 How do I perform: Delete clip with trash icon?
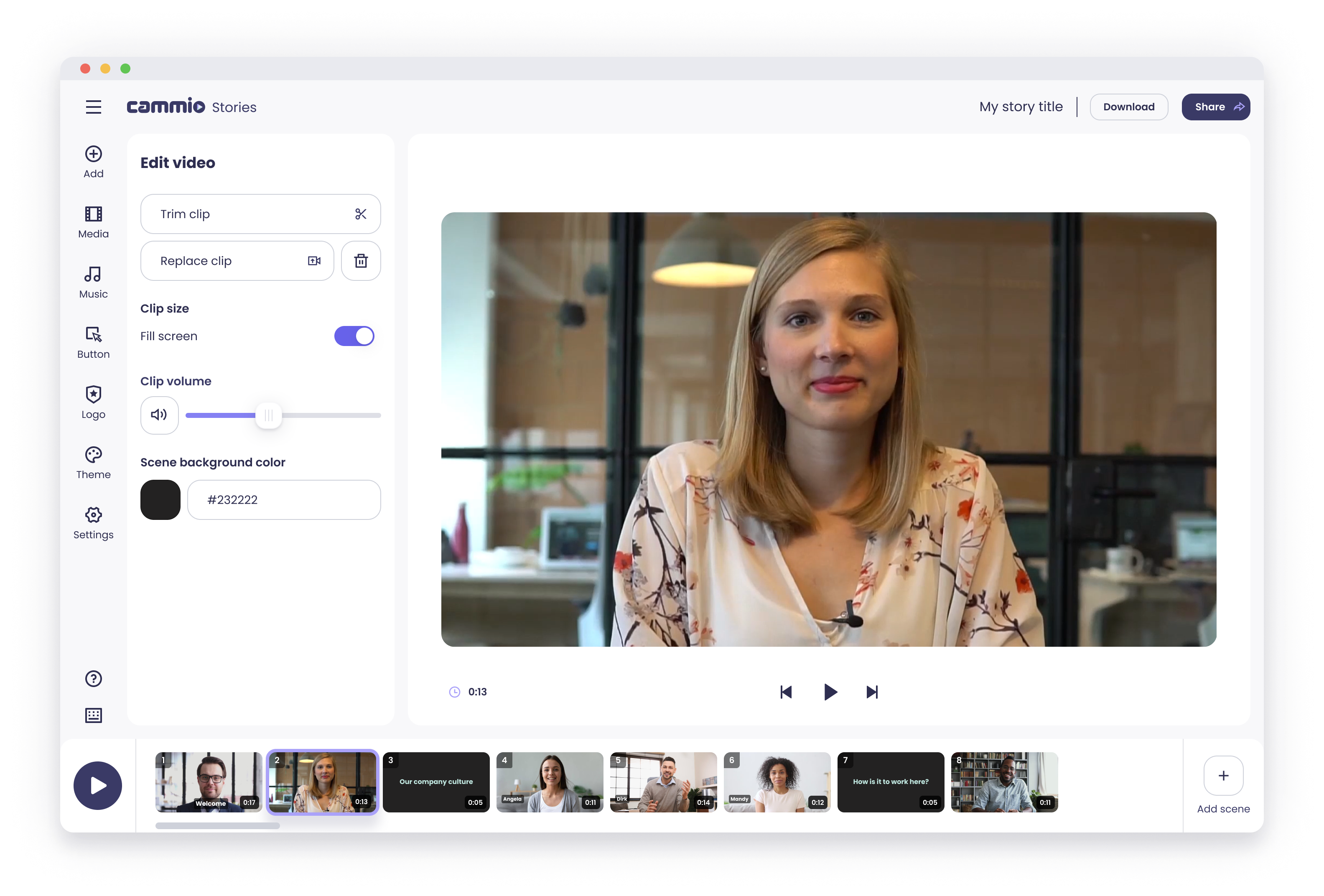(361, 261)
